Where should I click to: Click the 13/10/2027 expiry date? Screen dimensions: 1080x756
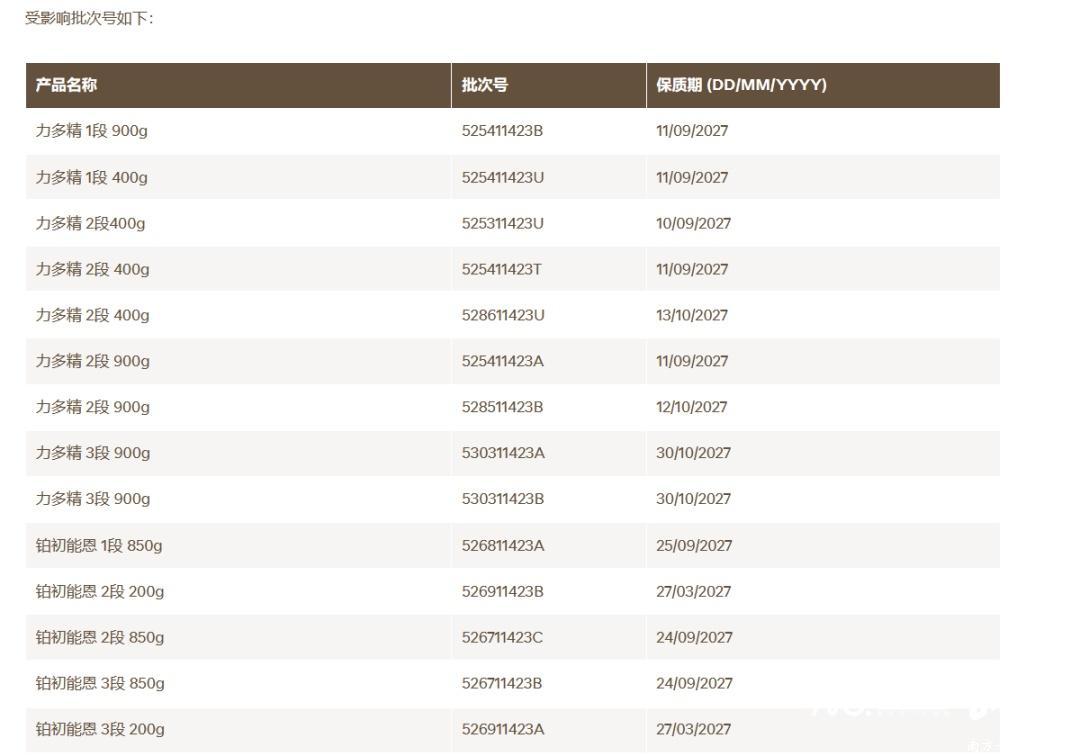(692, 315)
